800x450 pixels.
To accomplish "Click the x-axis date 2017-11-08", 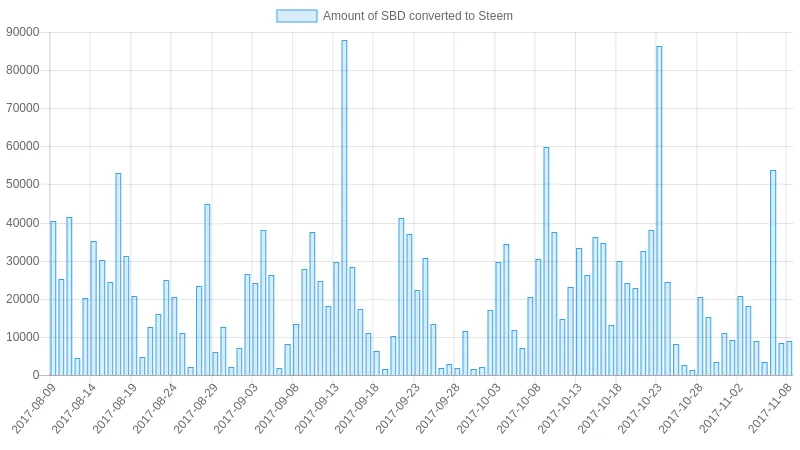I will tap(771, 409).
